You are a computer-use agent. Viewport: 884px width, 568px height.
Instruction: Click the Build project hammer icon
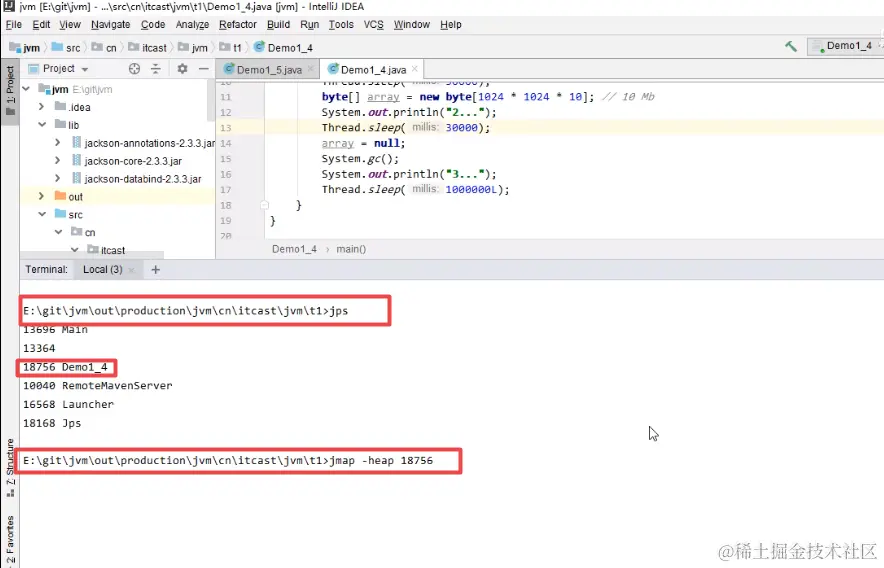791,46
